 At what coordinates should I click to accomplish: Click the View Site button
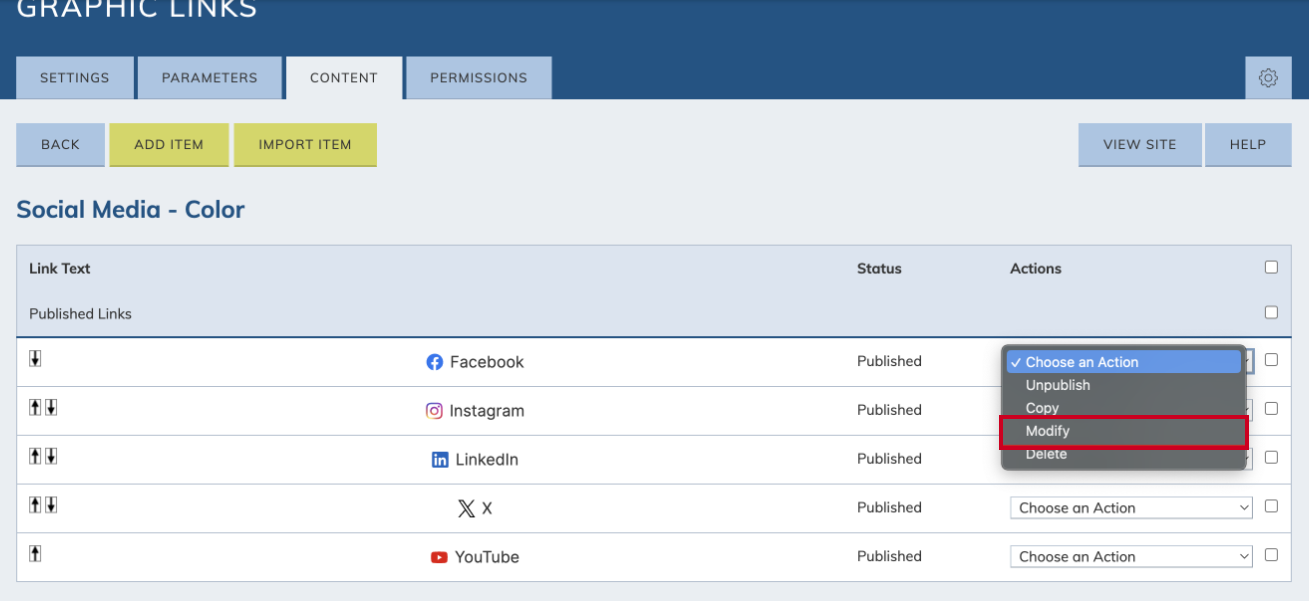1140,145
